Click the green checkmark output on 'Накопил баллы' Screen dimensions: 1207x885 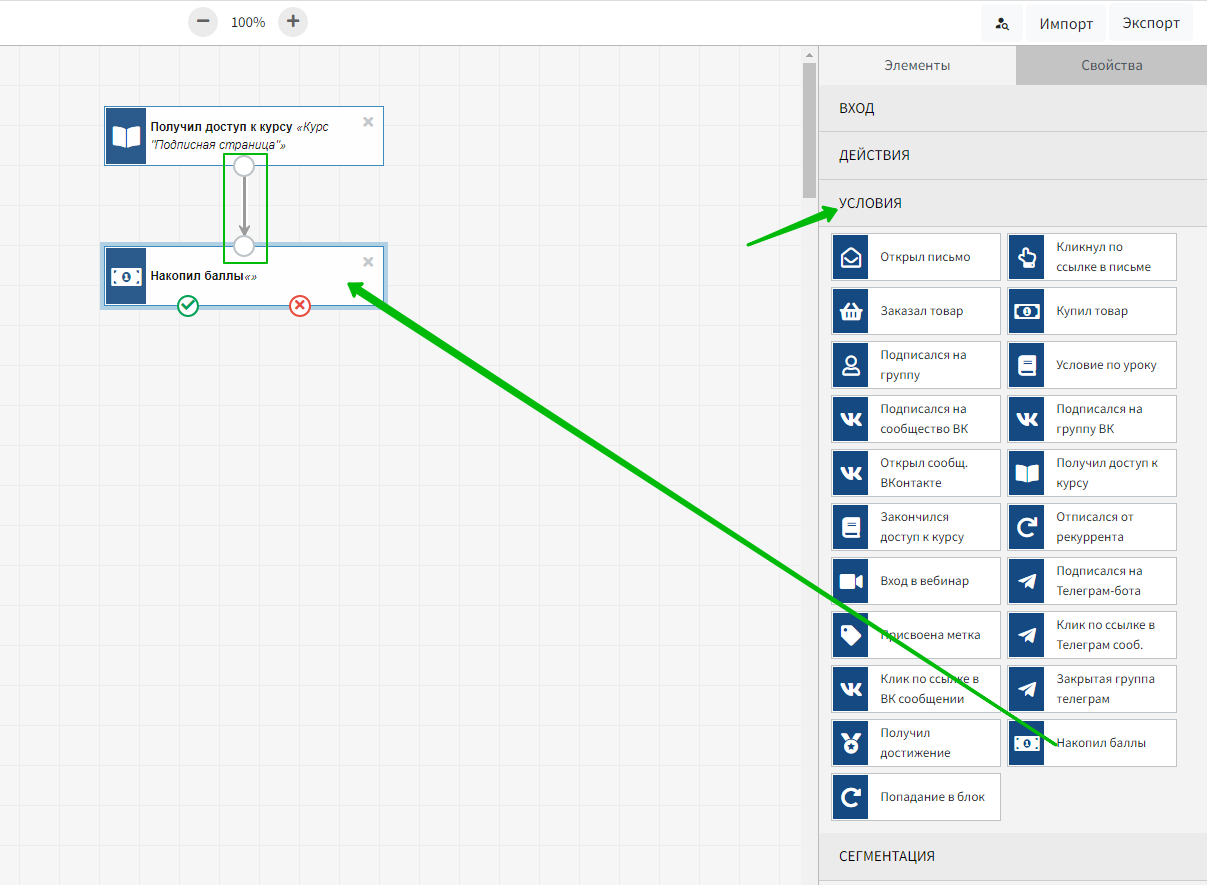point(188,306)
